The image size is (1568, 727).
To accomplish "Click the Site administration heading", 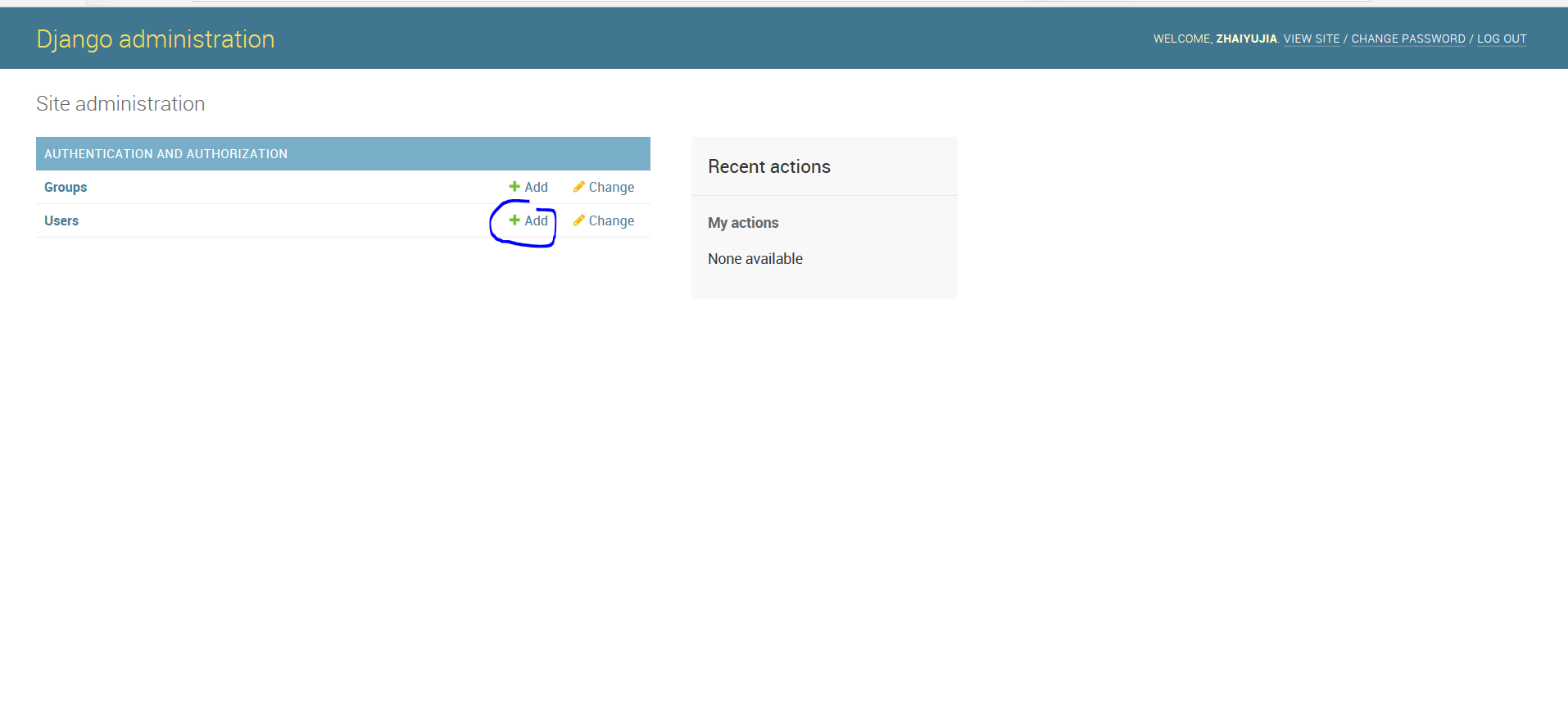I will click(120, 104).
